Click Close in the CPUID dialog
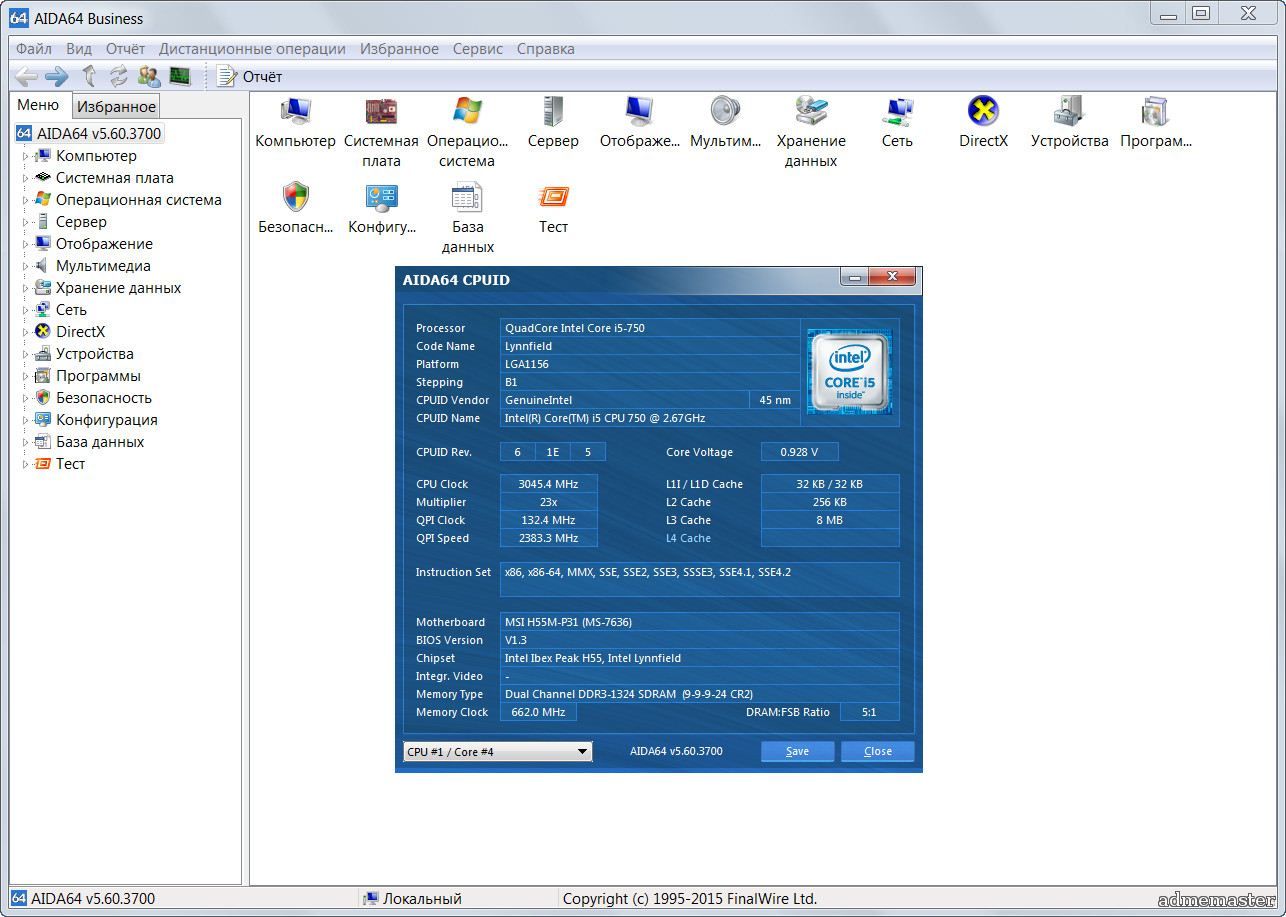 (877, 751)
